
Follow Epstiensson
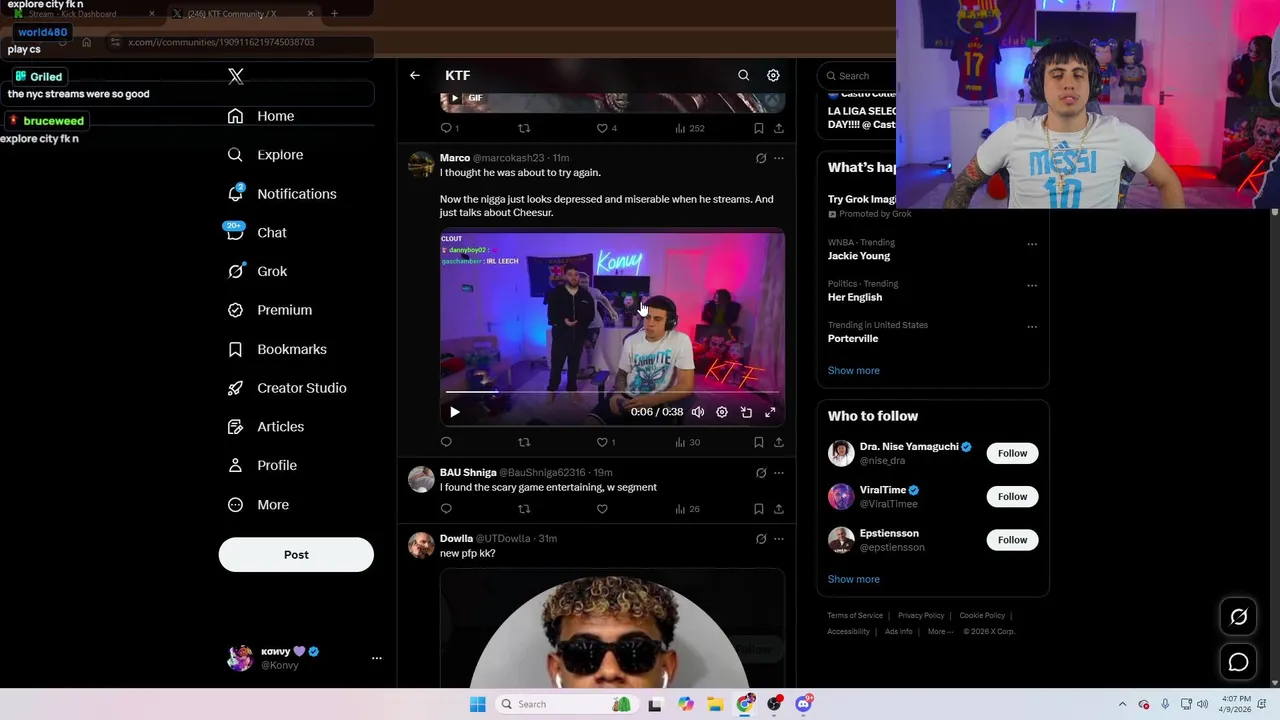tap(1012, 540)
